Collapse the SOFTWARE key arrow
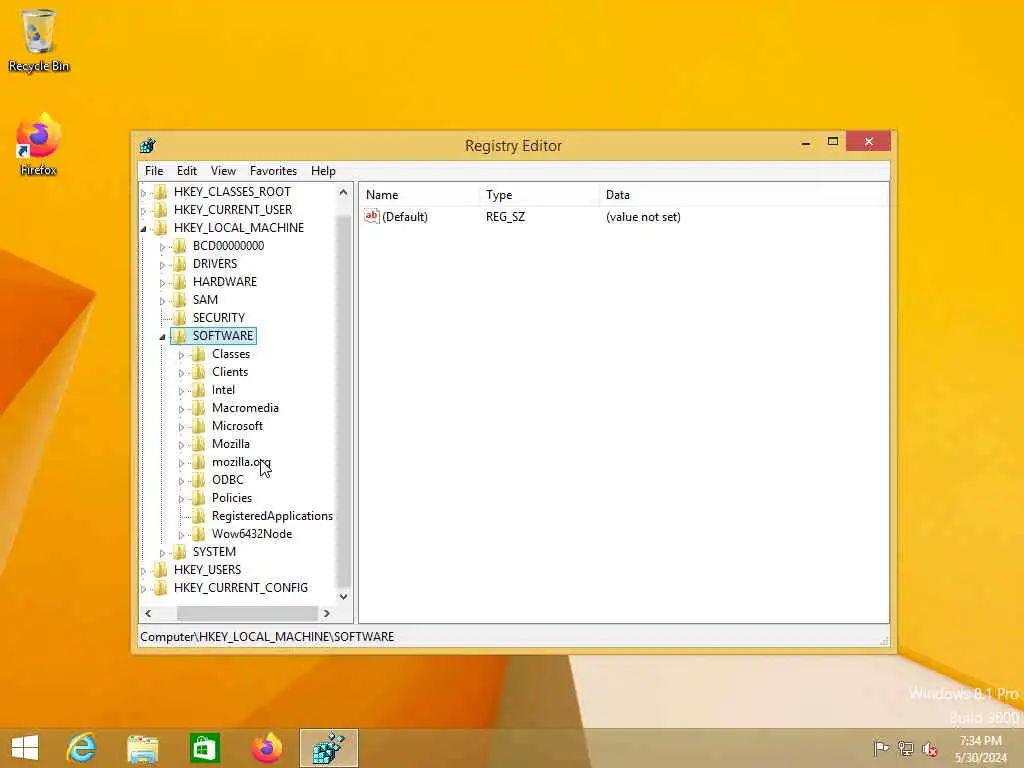Viewport: 1024px width, 768px height. pos(163,337)
